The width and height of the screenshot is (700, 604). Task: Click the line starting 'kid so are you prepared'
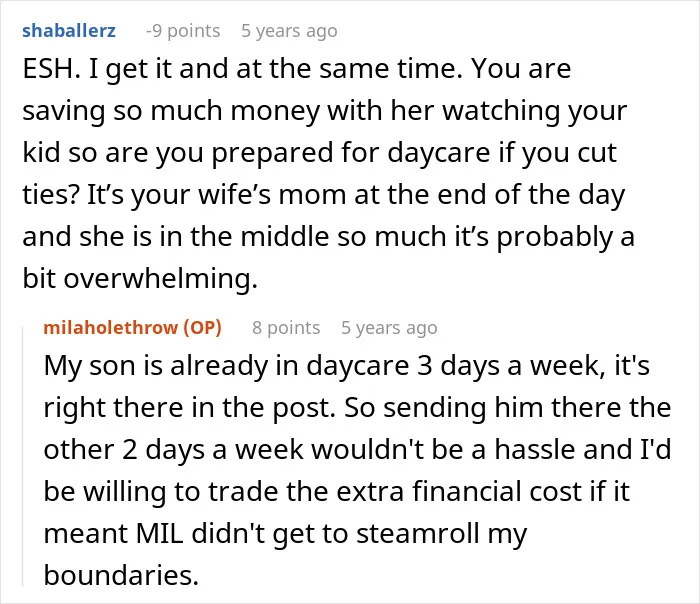pyautogui.click(x=320, y=153)
